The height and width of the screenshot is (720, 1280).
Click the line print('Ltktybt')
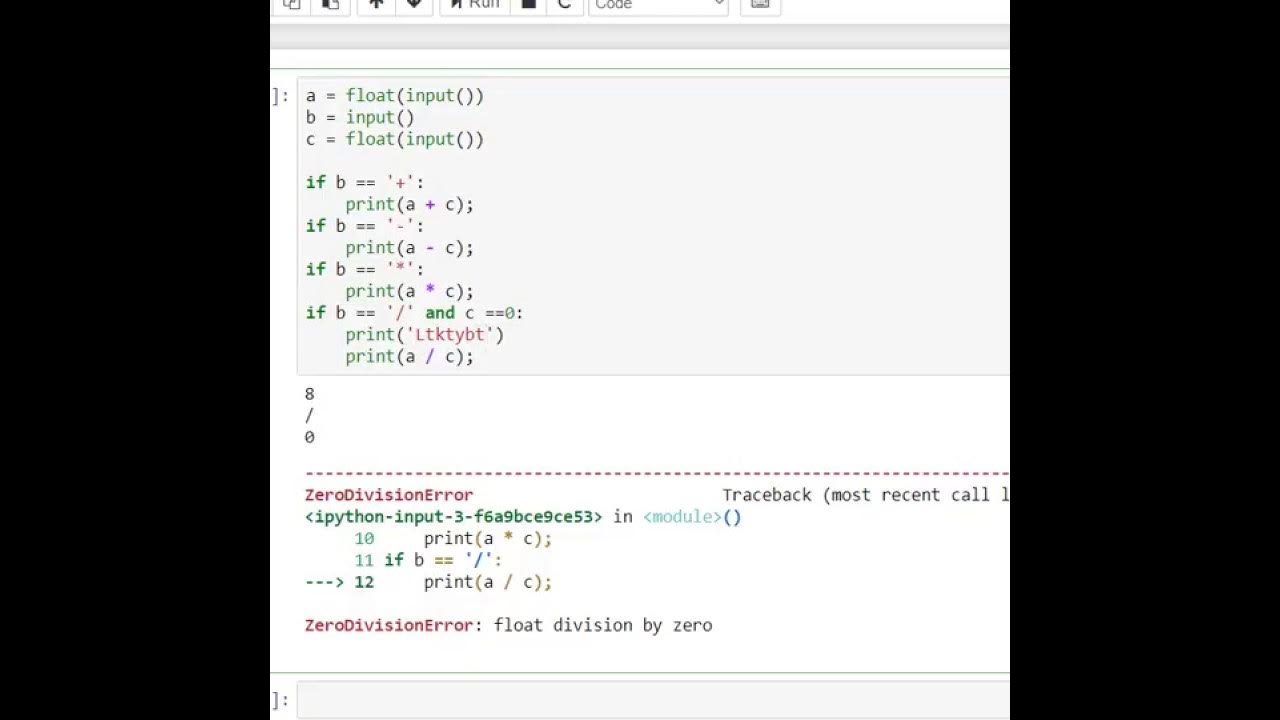click(x=424, y=334)
